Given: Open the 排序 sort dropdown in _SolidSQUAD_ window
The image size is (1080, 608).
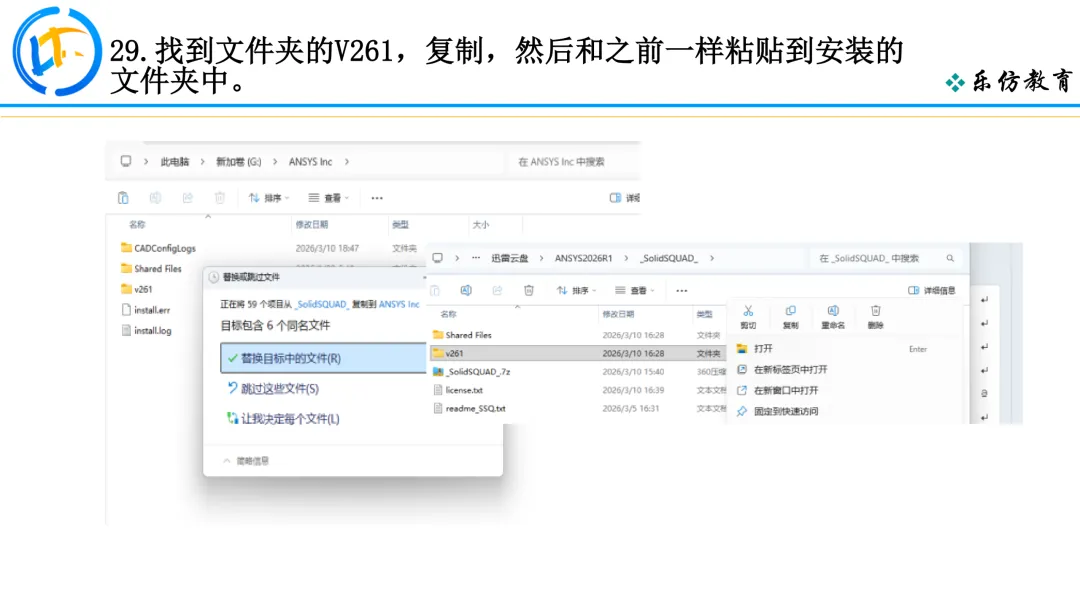Looking at the screenshot, I should coord(576,291).
